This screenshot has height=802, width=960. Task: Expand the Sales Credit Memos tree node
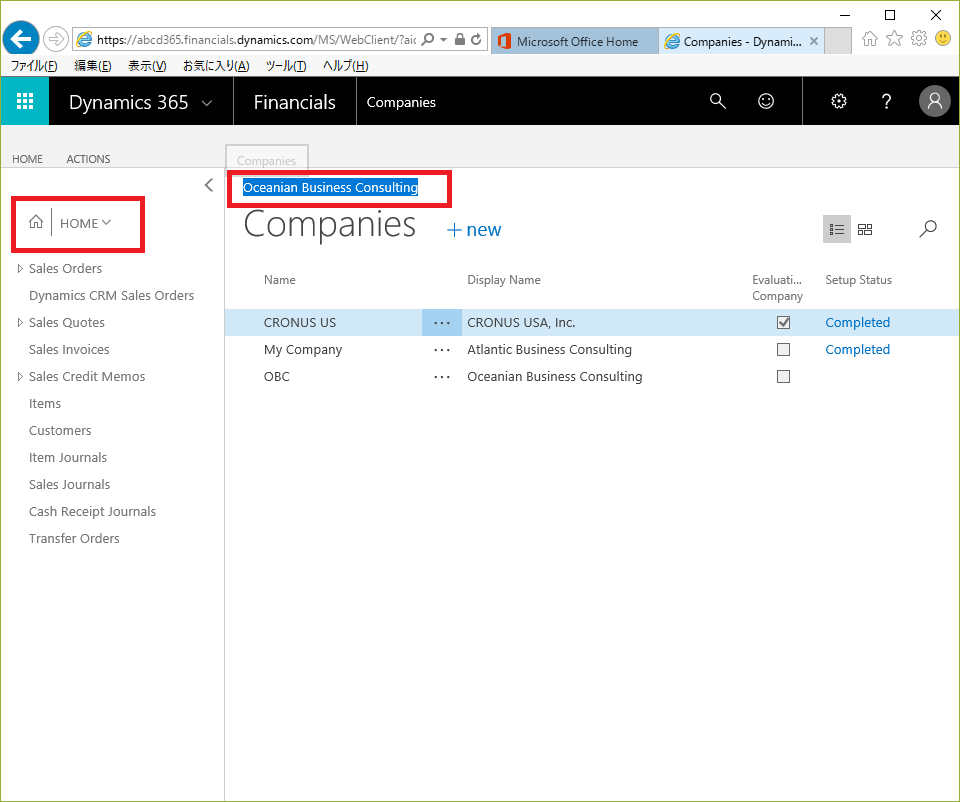(x=20, y=376)
